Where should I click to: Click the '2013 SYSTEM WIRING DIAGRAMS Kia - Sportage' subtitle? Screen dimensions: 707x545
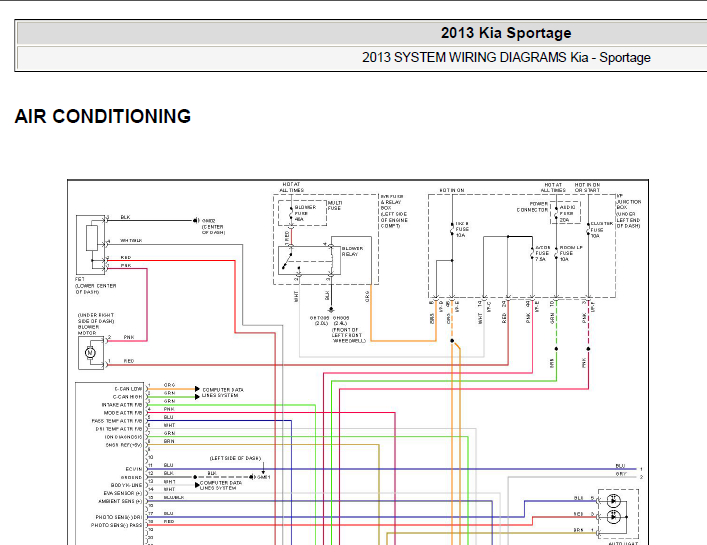pos(506,58)
